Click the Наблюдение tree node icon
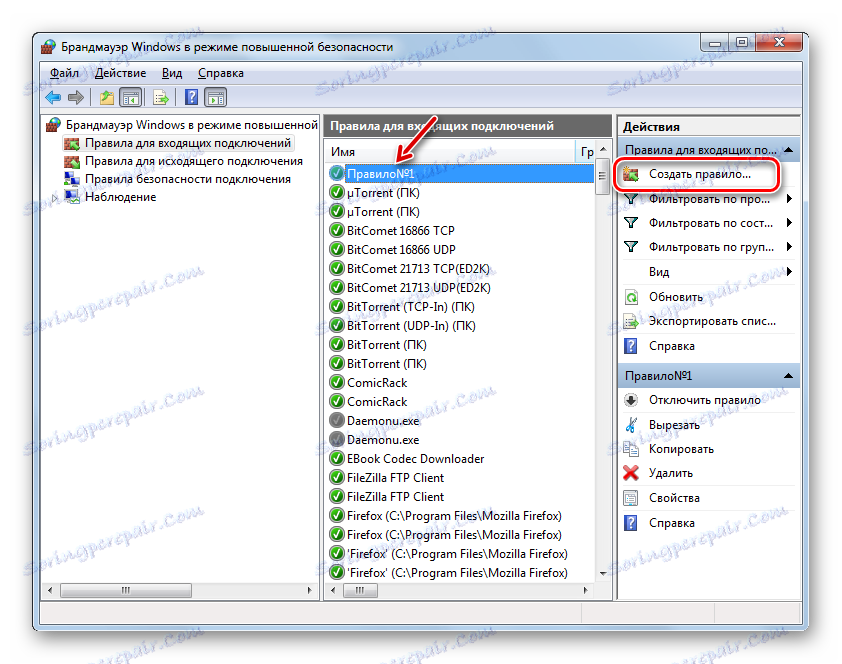 tap(72, 196)
